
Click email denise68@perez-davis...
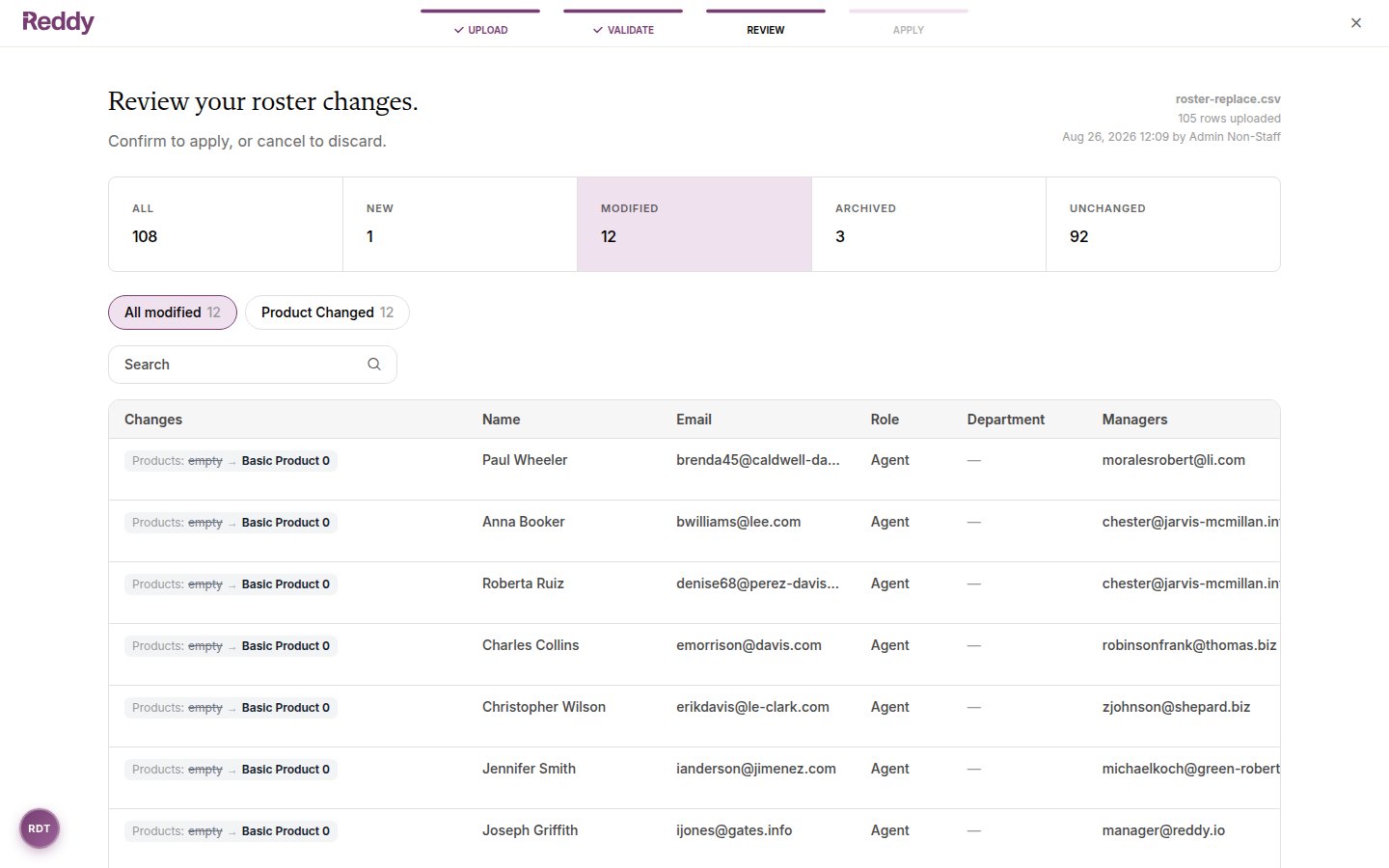(x=758, y=583)
